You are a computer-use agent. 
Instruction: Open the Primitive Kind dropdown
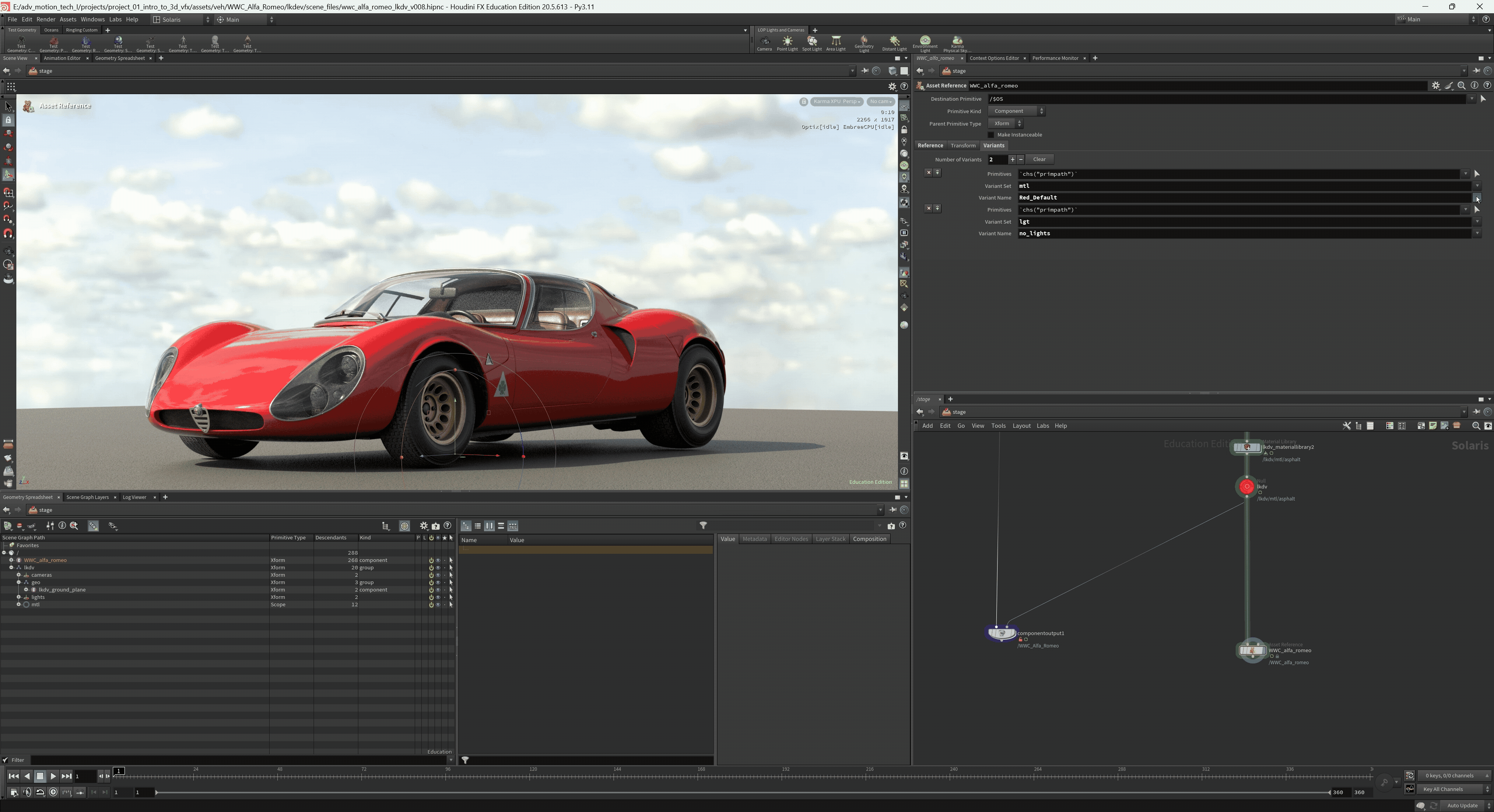click(x=1016, y=111)
